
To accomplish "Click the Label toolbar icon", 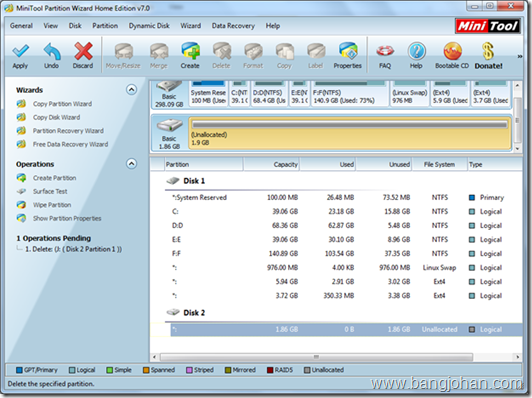I will pyautogui.click(x=316, y=51).
